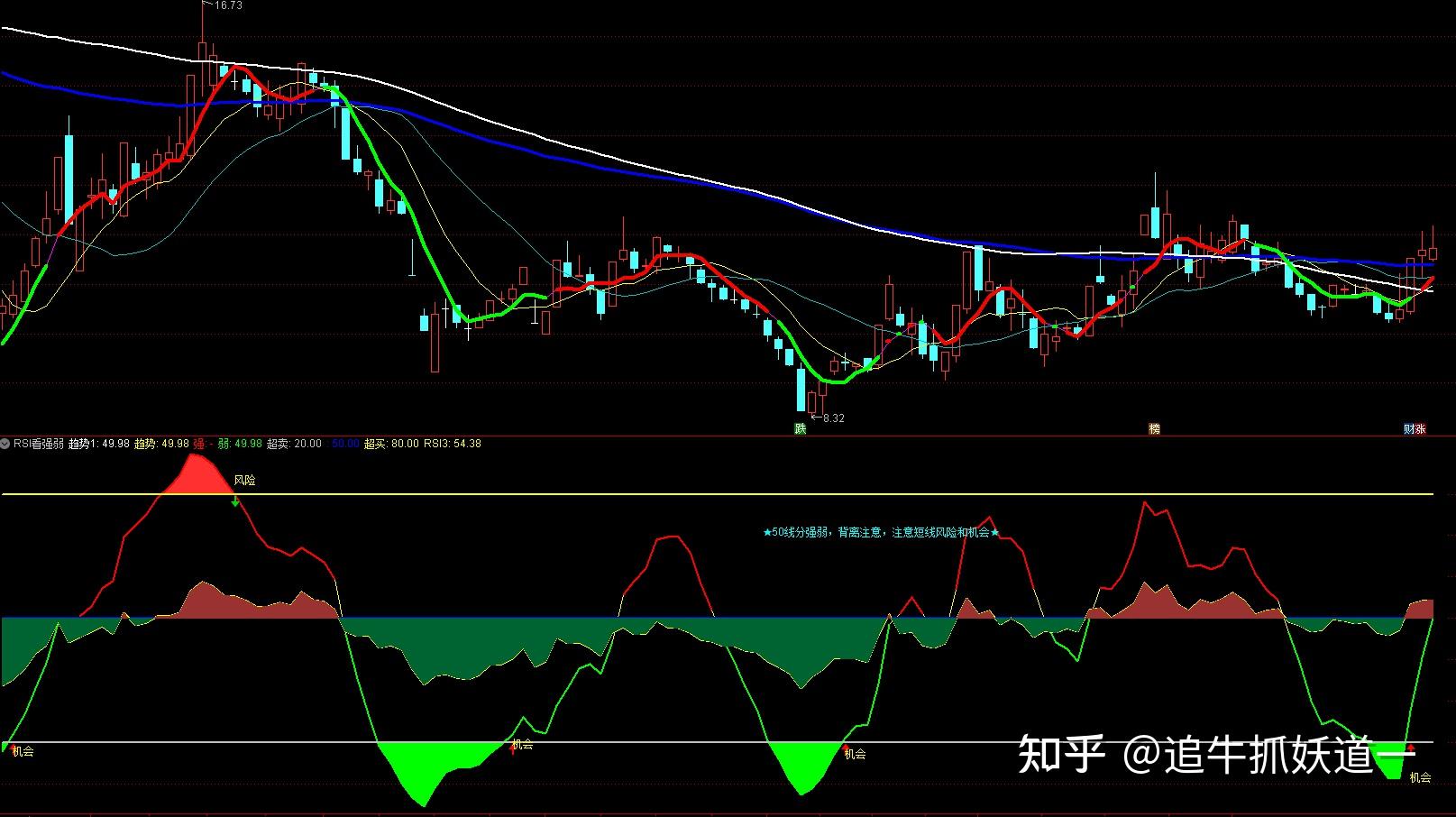Click the 8.32 low price label
1456x817 pixels.
click(x=833, y=418)
